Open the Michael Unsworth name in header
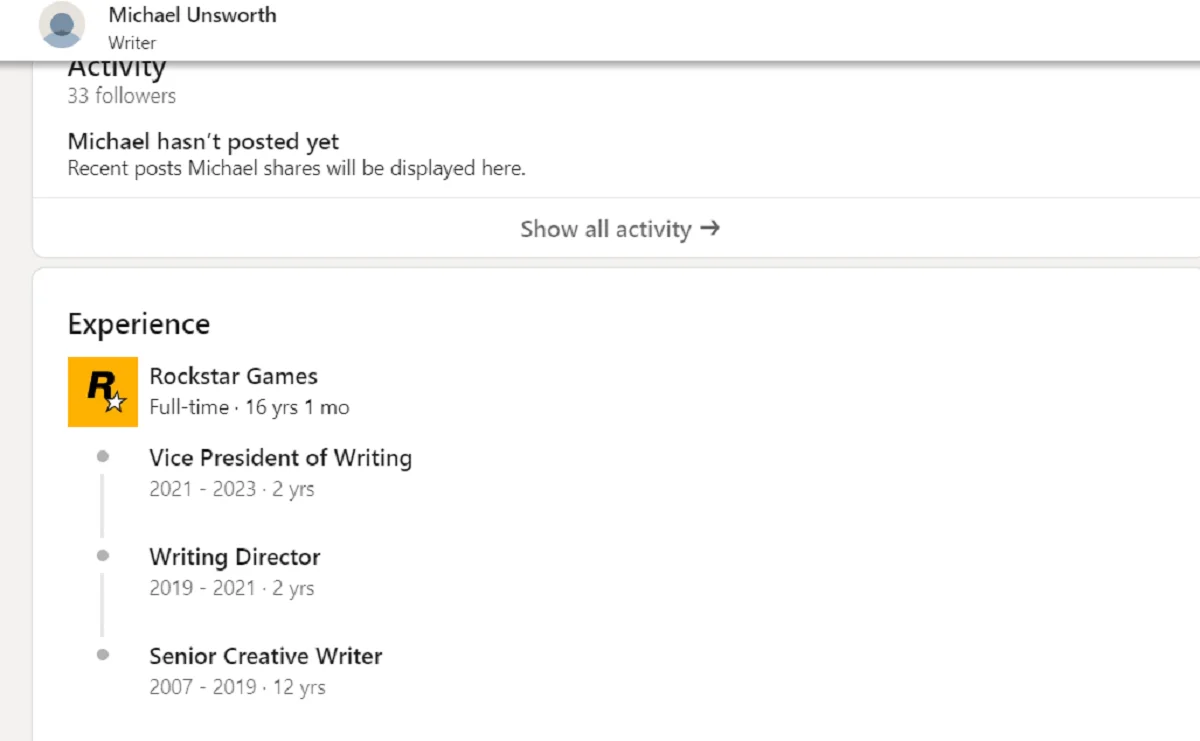 point(192,15)
